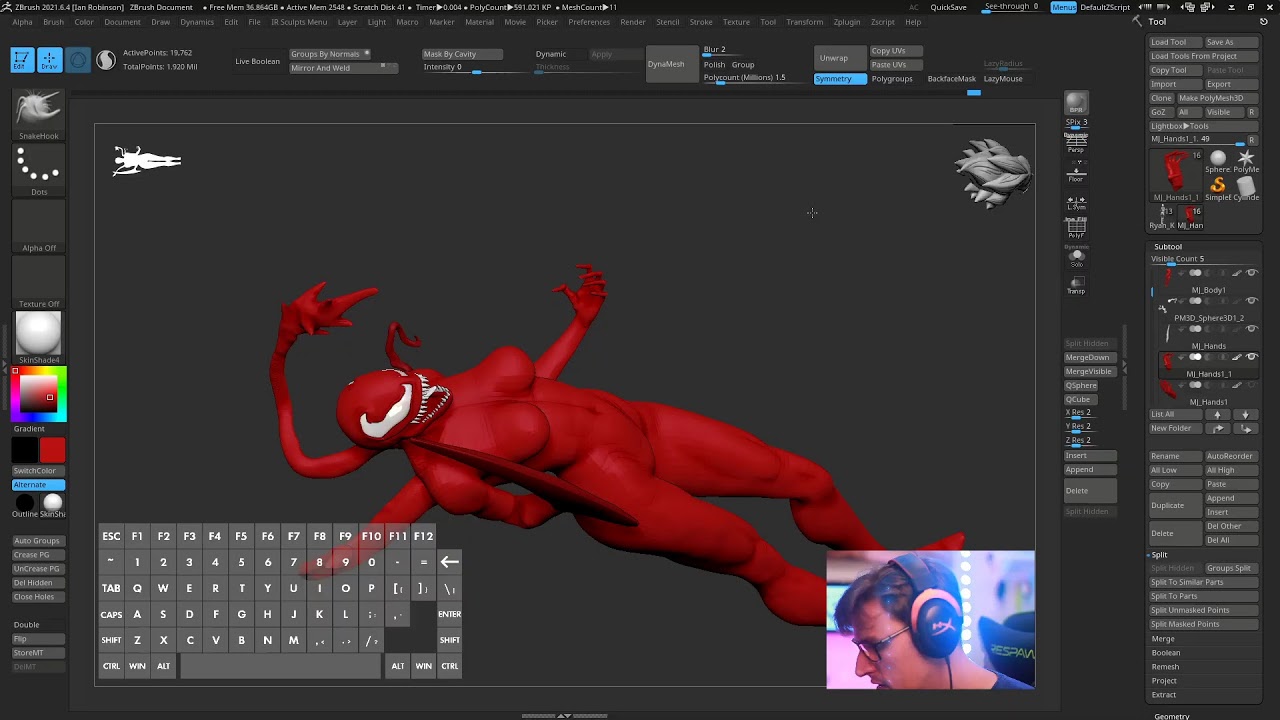1280x720 pixels.
Task: Toggle L.Sym local symmetry
Action: click(1076, 202)
